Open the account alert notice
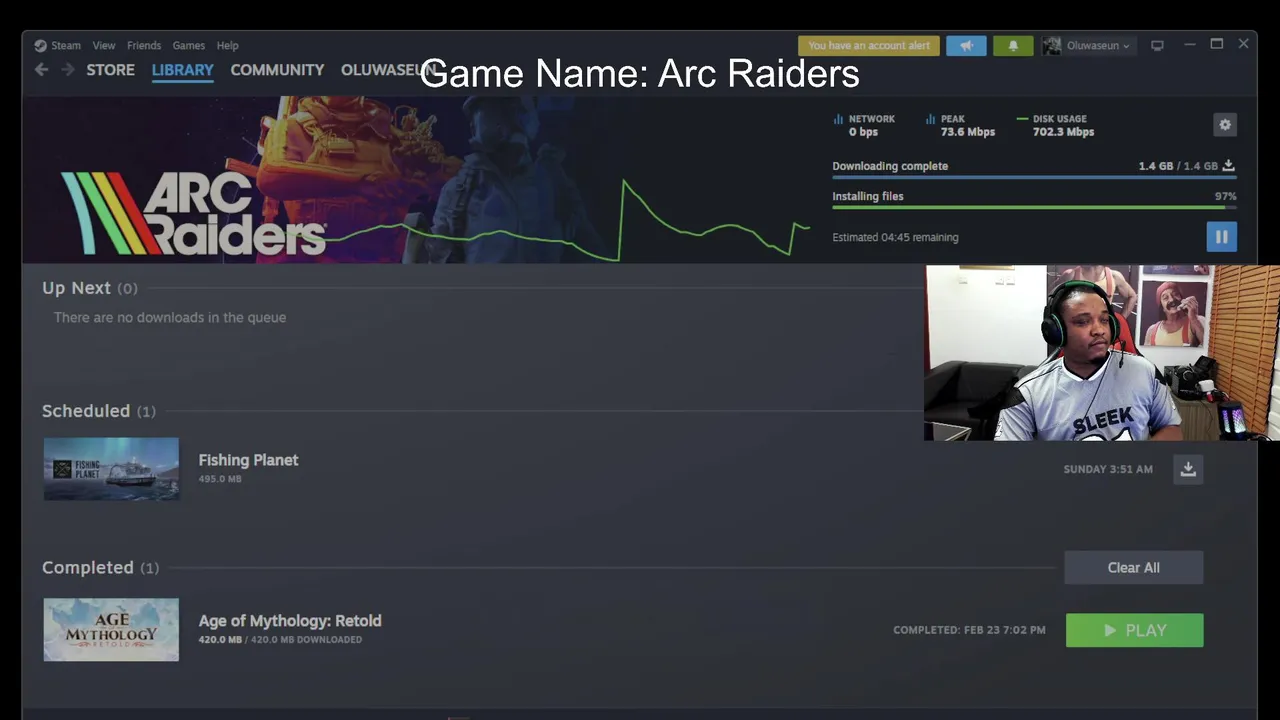The width and height of the screenshot is (1280, 720). coord(869,46)
